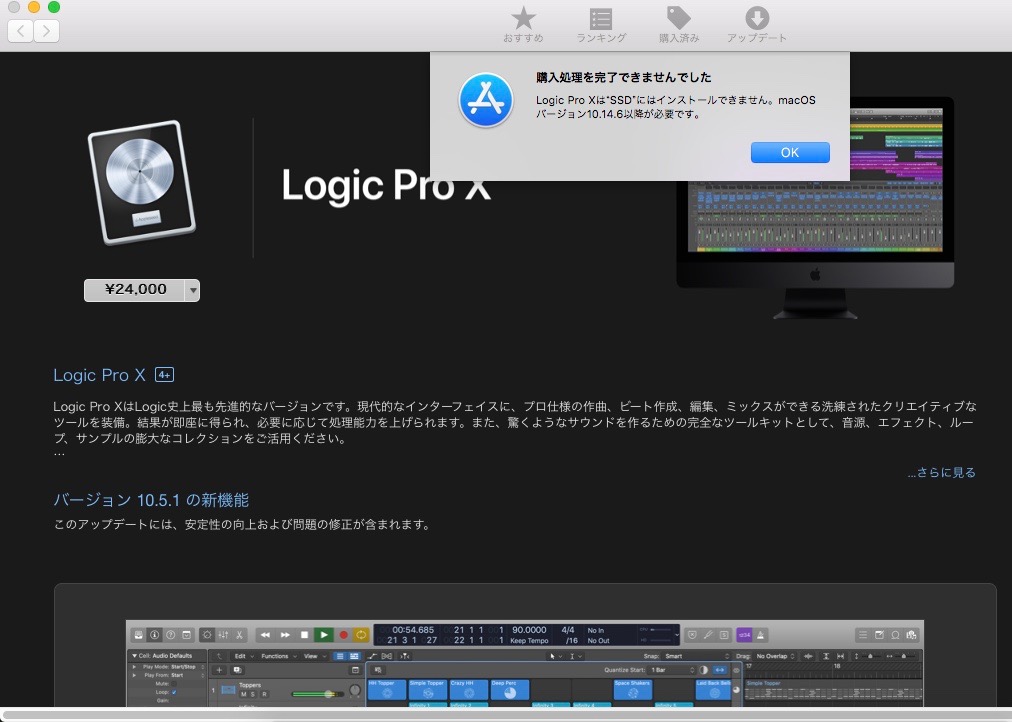Activate the orange Cycle icon in the transport
Viewport: 1012px width, 722px height.
pos(363,633)
